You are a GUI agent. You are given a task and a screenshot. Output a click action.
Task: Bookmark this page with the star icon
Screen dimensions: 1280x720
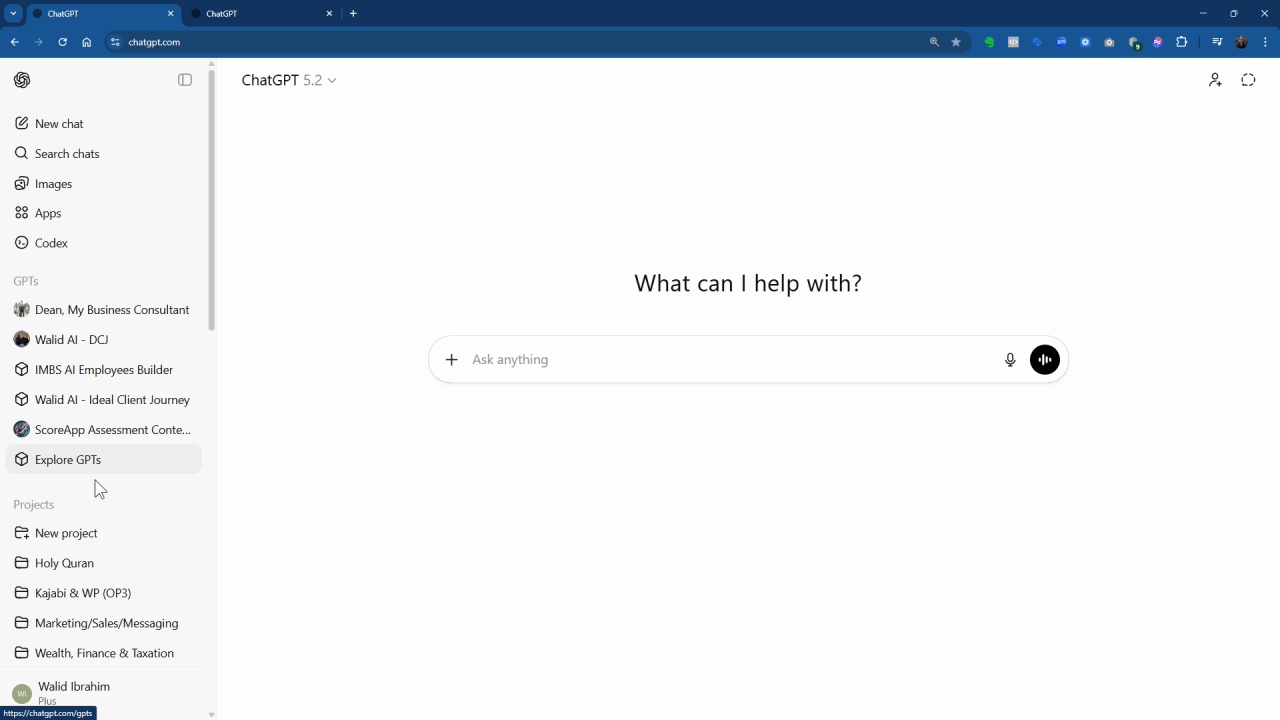(956, 42)
